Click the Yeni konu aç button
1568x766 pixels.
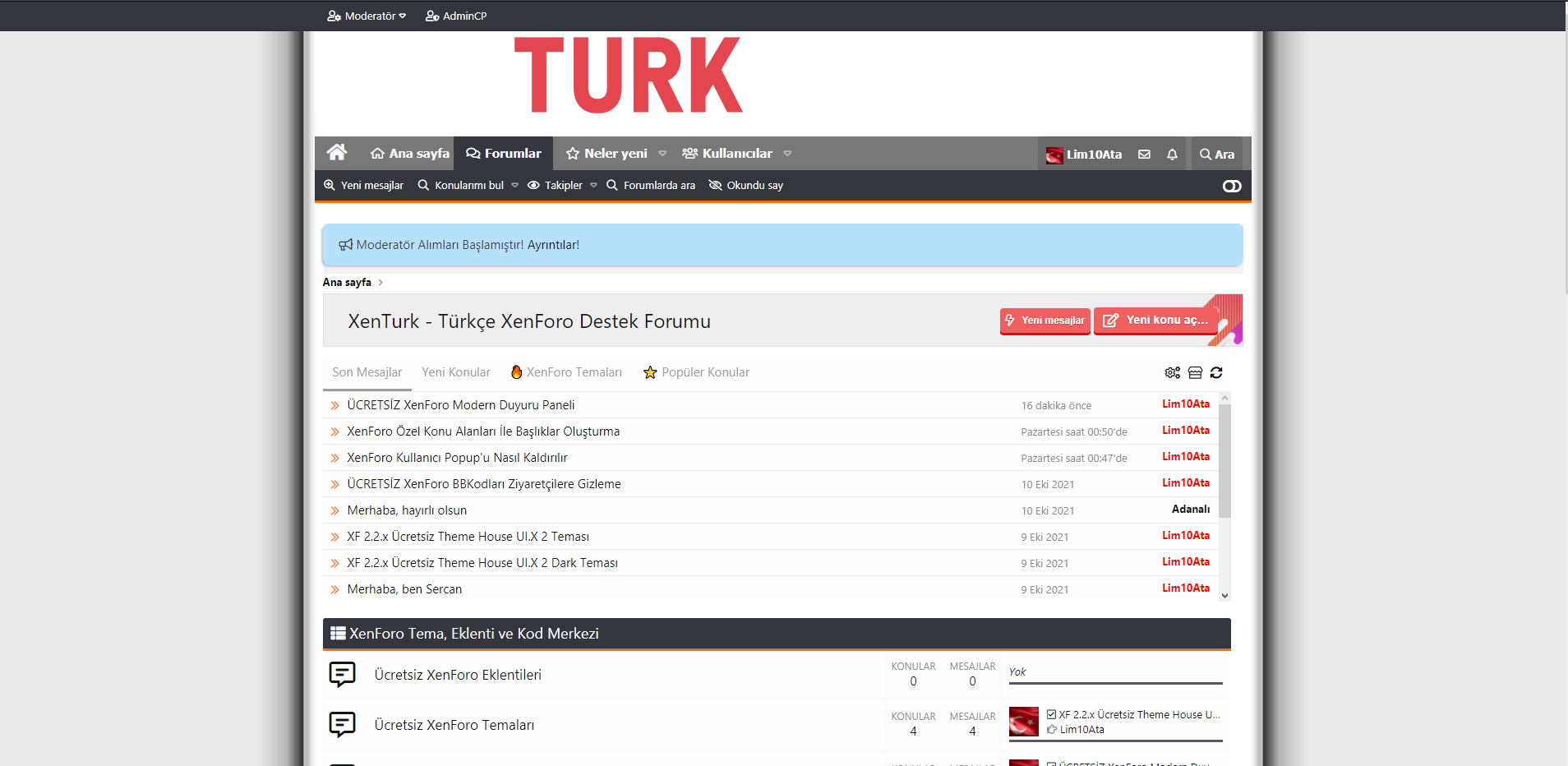tap(1155, 321)
